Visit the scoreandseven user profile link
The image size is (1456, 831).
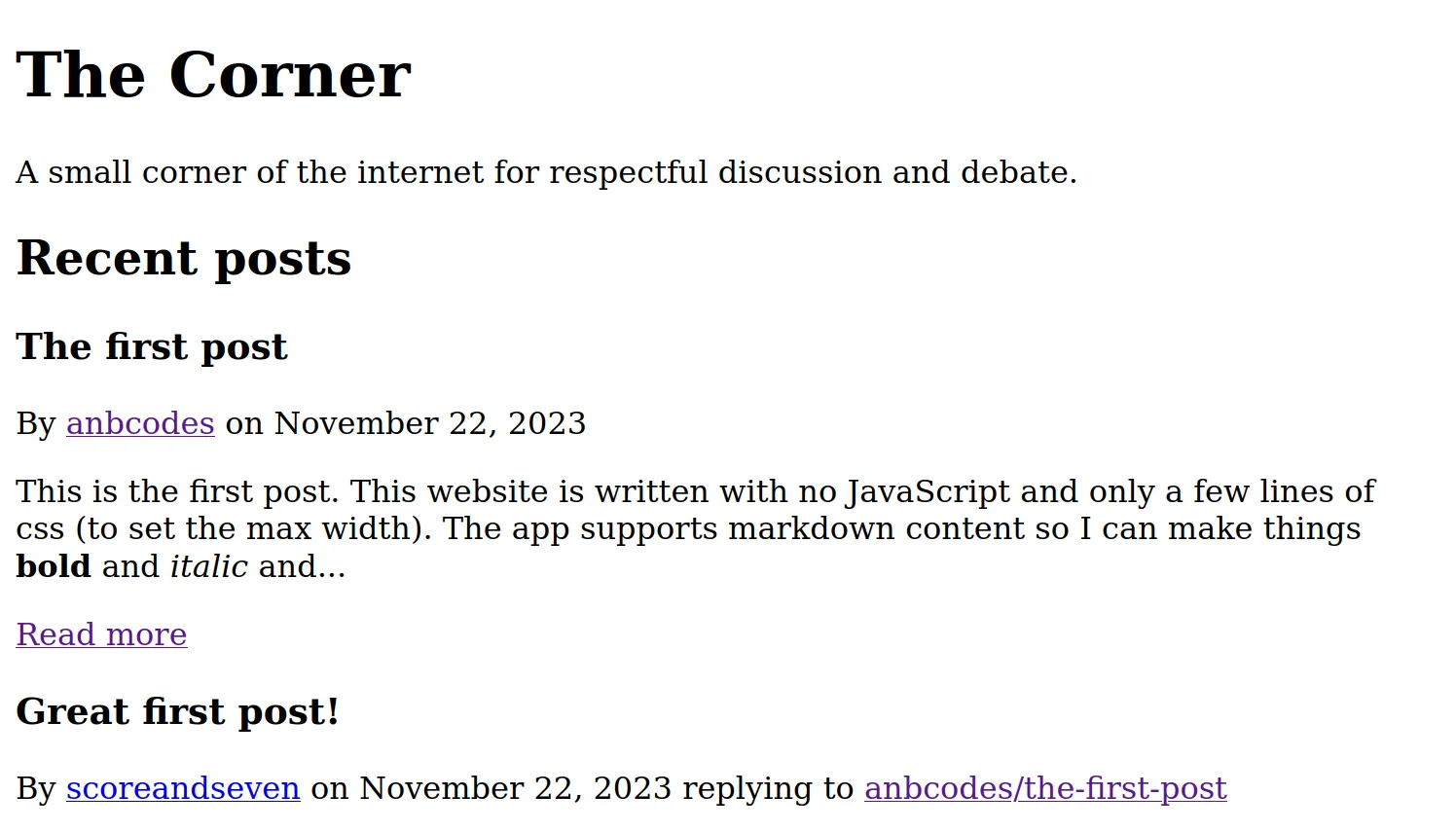[183, 788]
